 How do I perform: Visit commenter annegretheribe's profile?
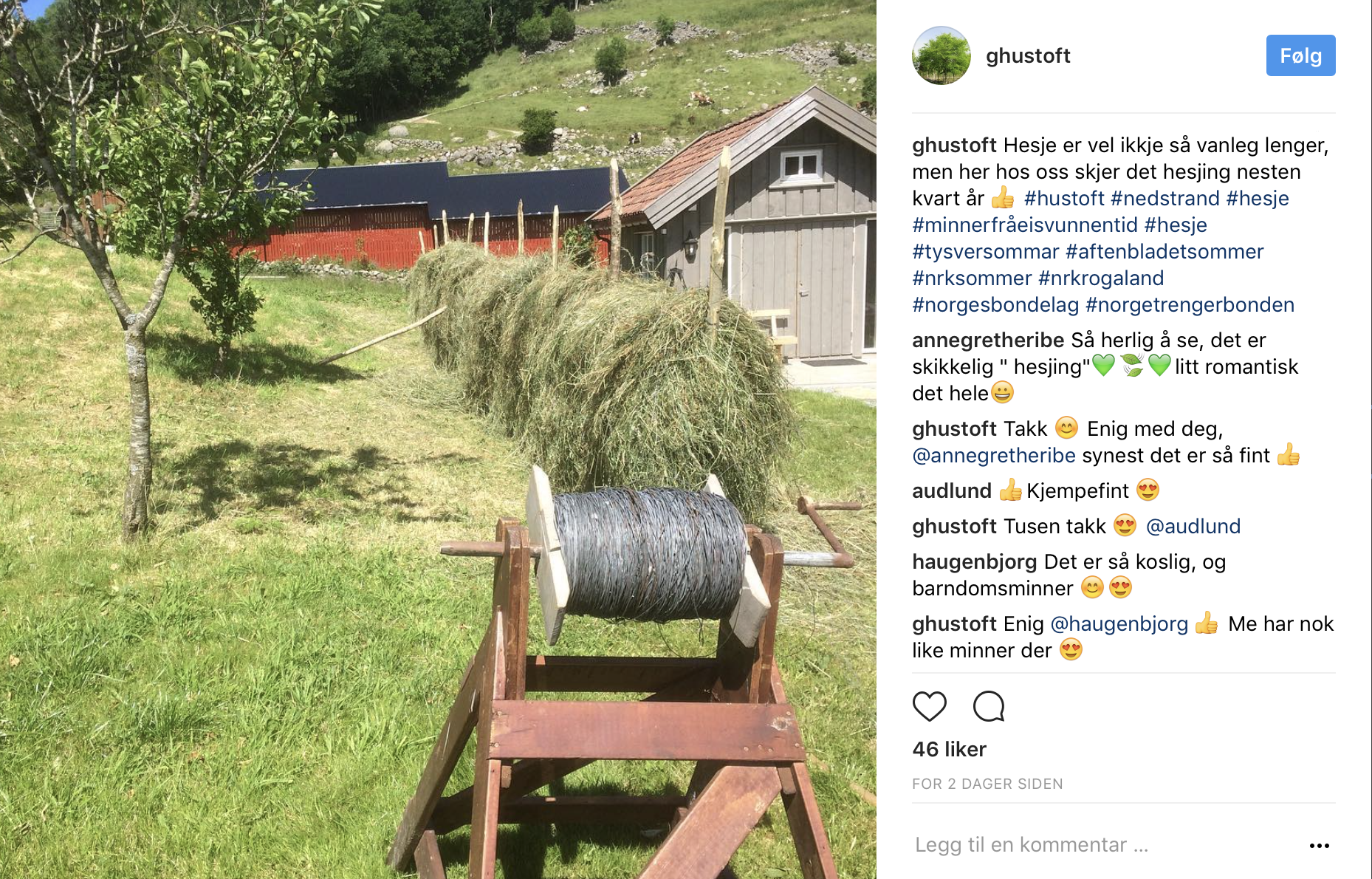coord(988,340)
